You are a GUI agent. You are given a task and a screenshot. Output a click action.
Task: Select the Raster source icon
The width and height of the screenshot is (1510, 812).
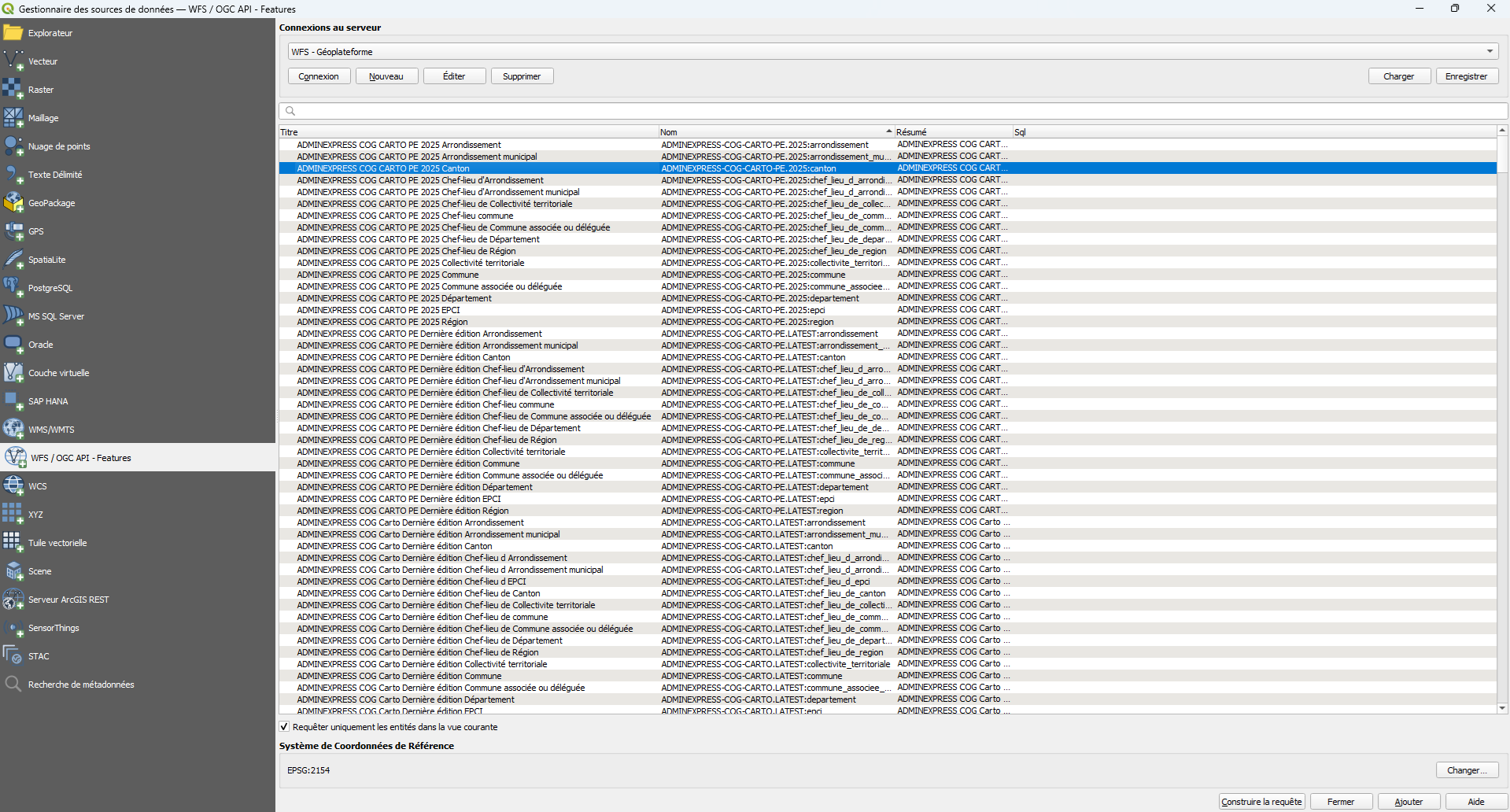pyautogui.click(x=13, y=90)
